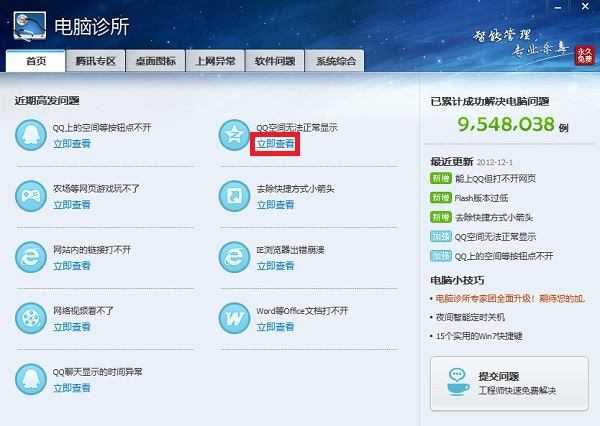Viewport: 600px width, 426px height.
Task: Click 立即查看 under QQ空间无法正常显示
Action: pyautogui.click(x=275, y=144)
